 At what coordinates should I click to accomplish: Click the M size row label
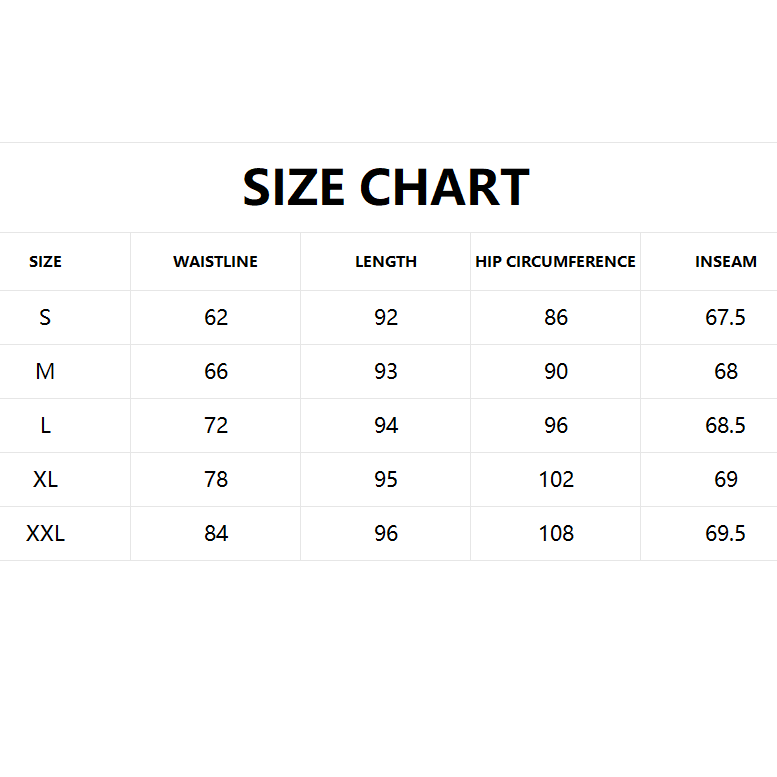(x=45, y=372)
